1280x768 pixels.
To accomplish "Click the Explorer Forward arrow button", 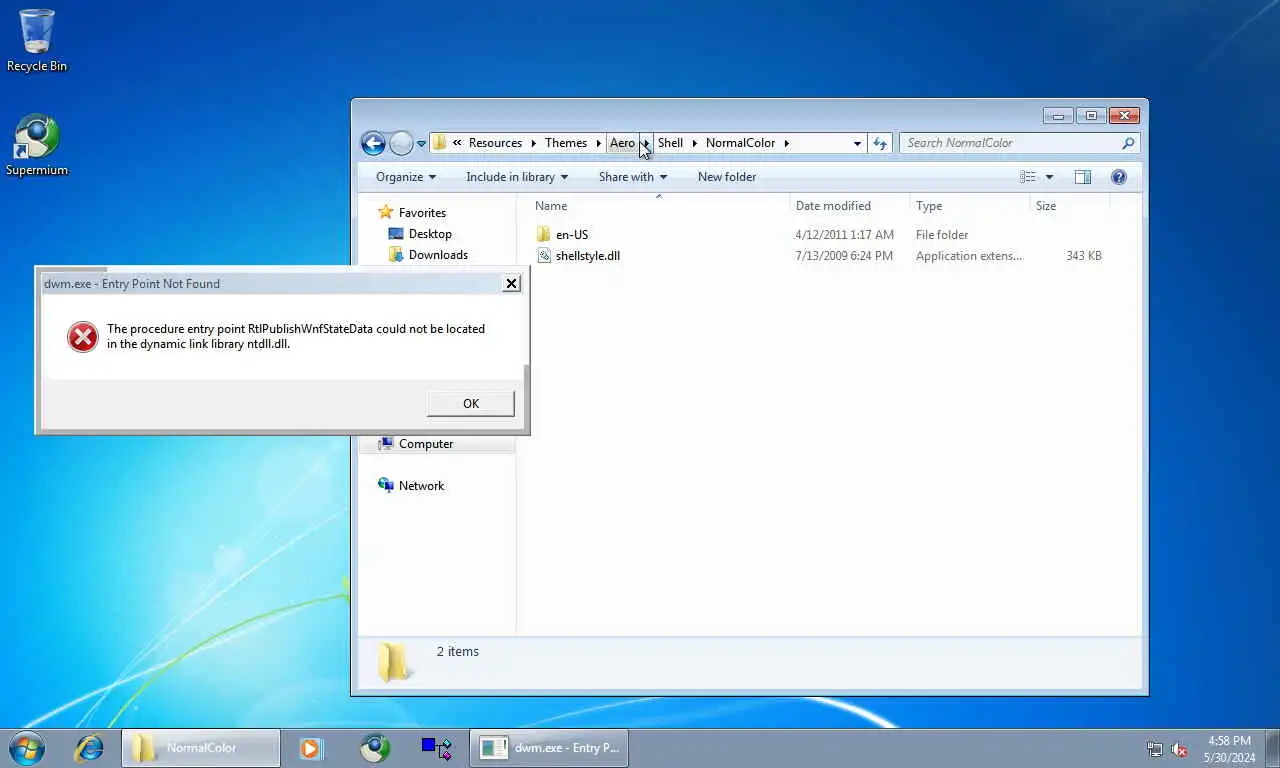I will (x=401, y=143).
